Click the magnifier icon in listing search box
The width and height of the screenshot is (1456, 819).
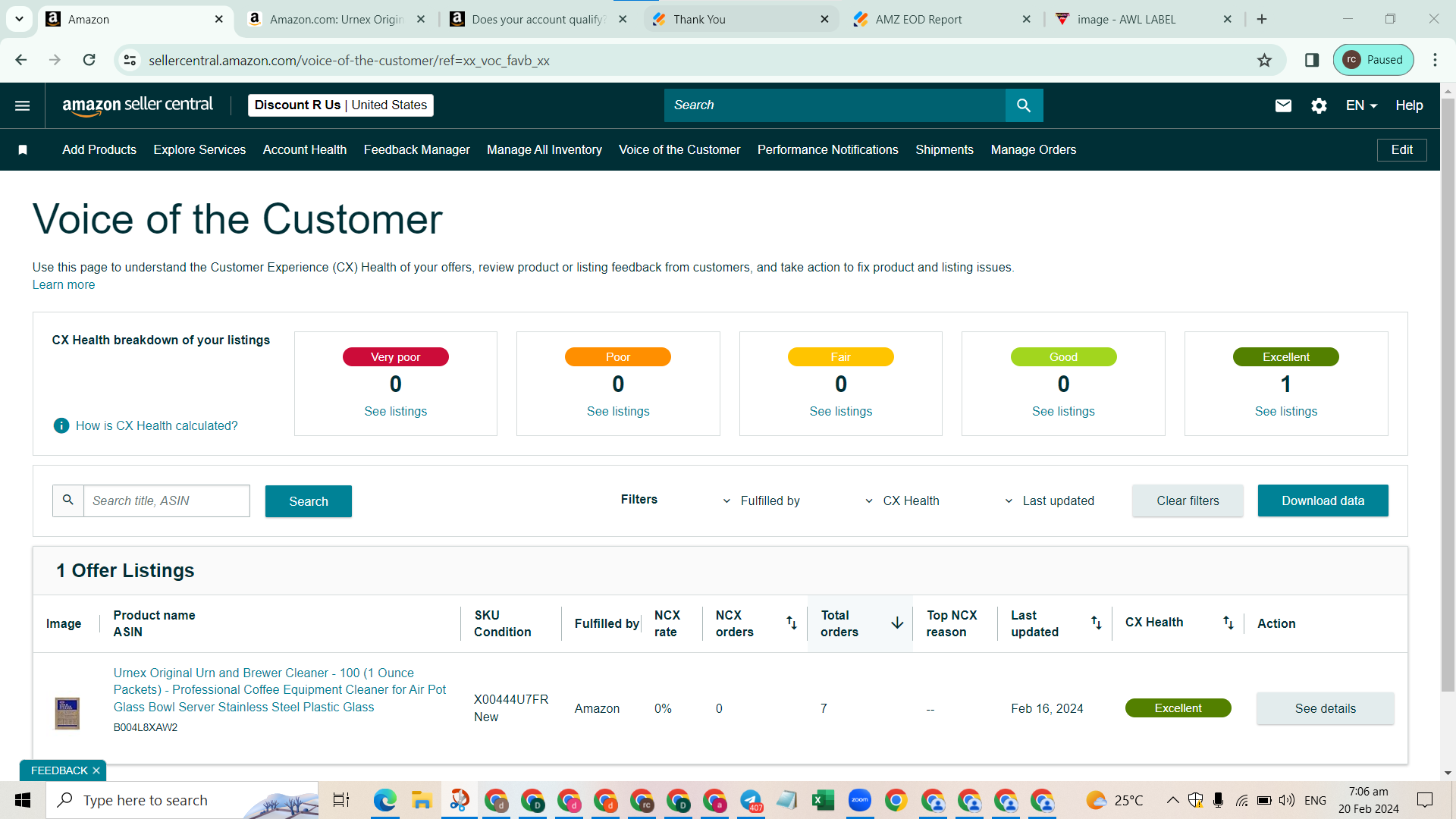click(x=68, y=500)
